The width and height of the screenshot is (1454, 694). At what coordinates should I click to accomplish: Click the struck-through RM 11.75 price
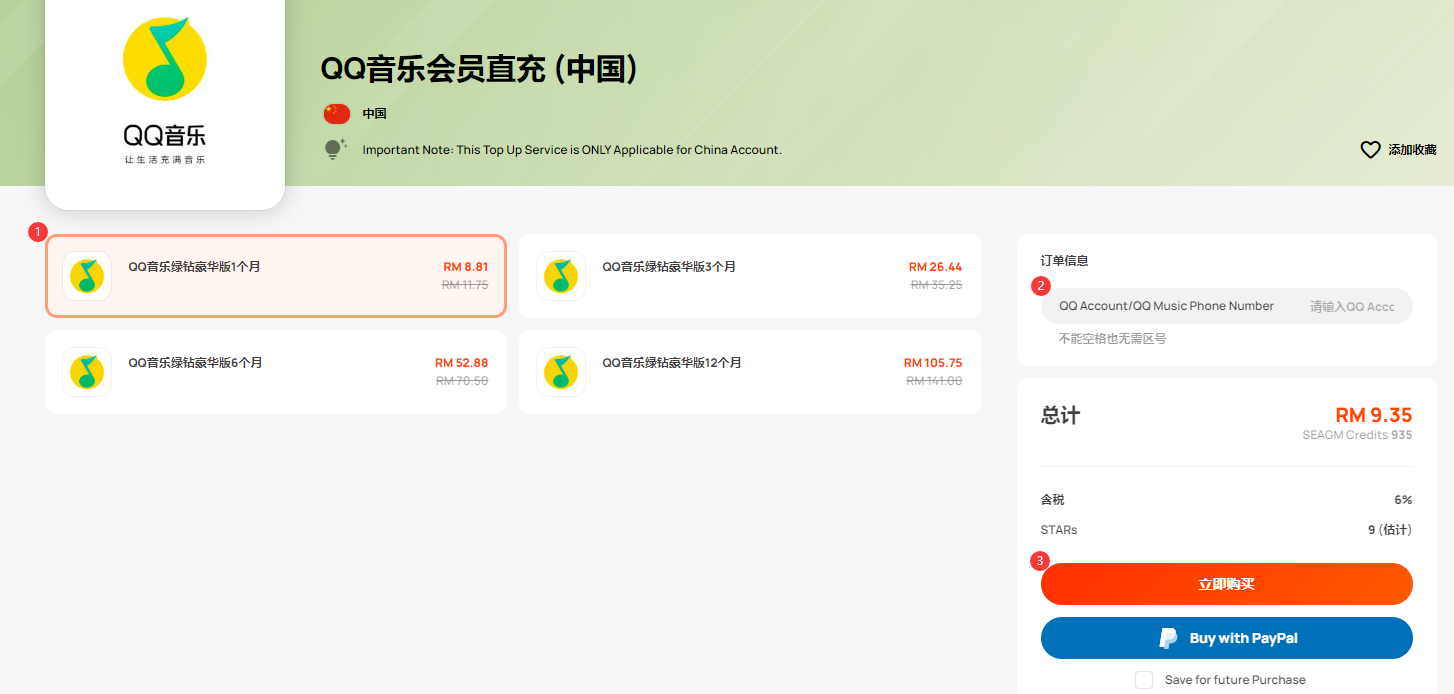[x=465, y=285]
